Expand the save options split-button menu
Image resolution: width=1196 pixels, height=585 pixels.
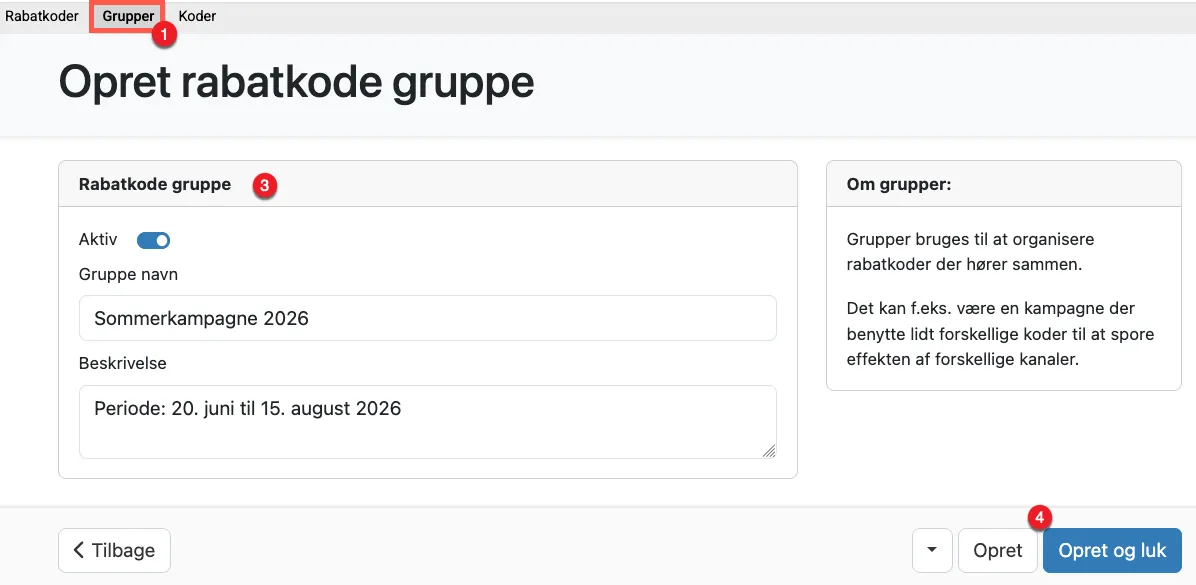click(x=931, y=550)
